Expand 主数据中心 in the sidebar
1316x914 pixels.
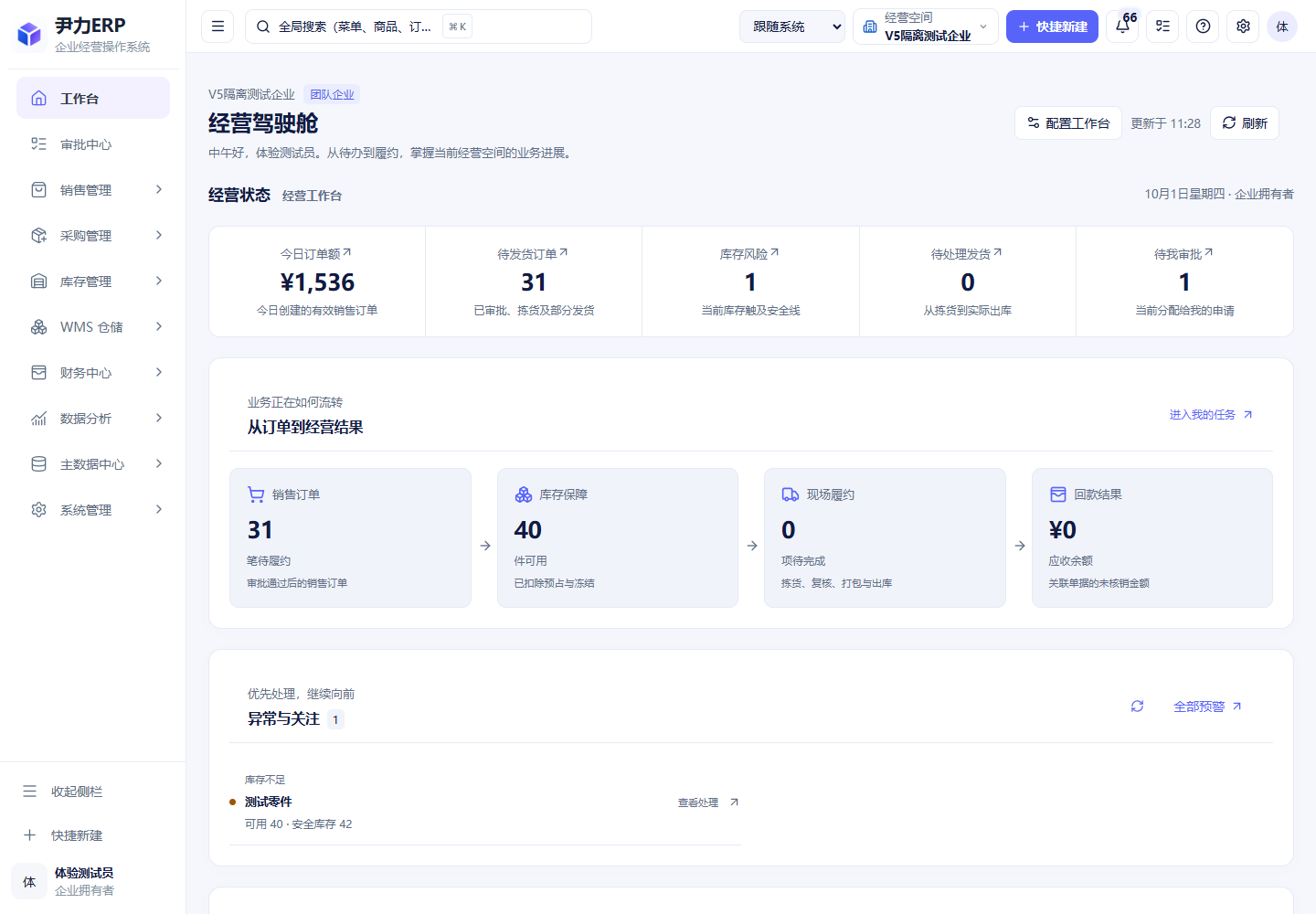point(93,464)
